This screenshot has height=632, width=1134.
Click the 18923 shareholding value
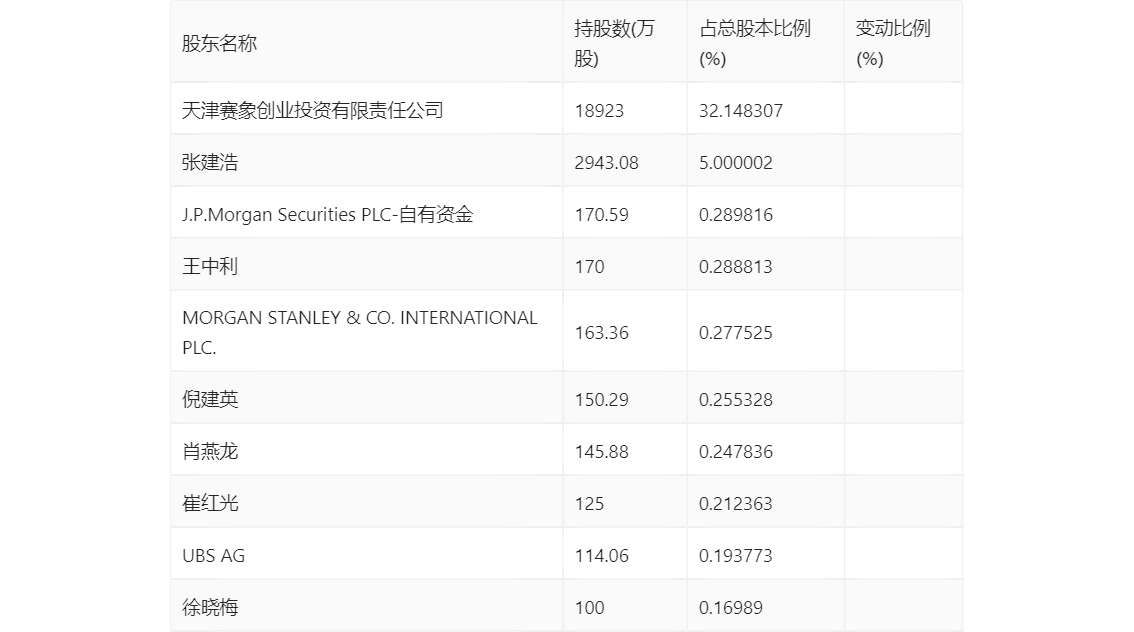pos(599,110)
